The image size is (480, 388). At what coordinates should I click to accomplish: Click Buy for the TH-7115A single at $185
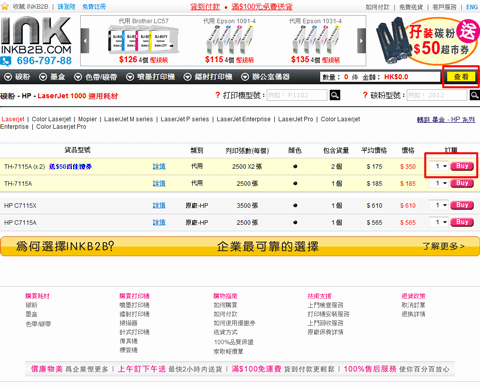pyautogui.click(x=462, y=183)
